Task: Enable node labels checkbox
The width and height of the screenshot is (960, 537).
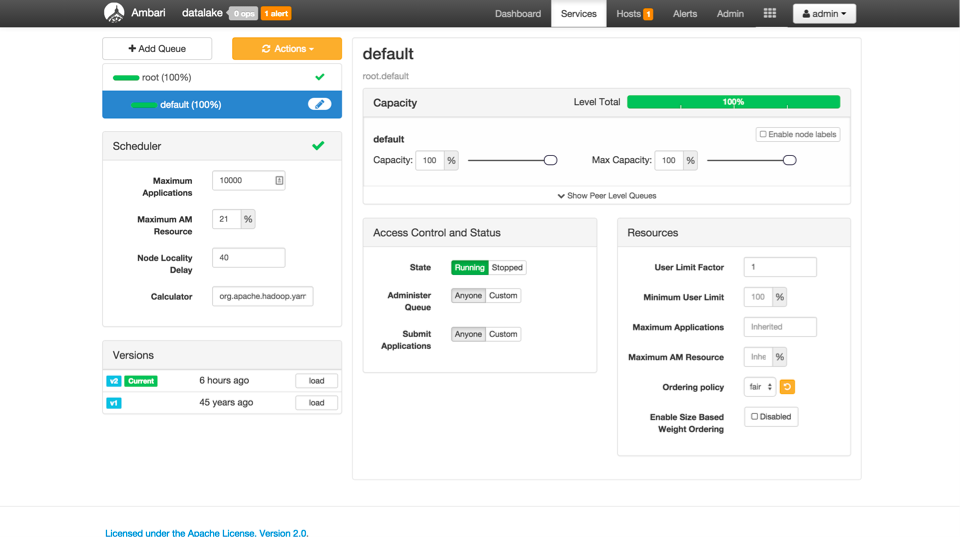Action: (763, 134)
